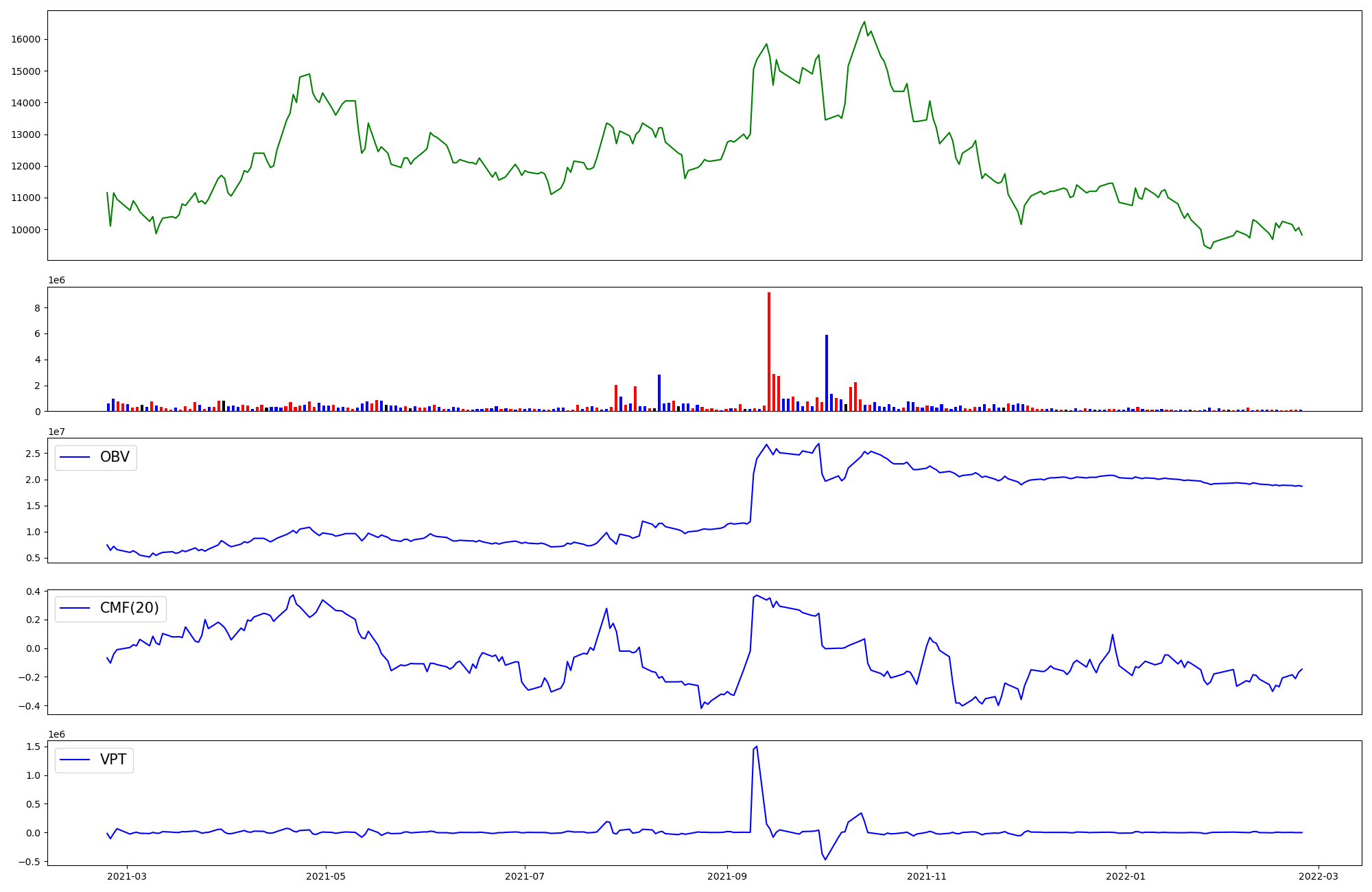Click the blue line sample in VPT legend
Image resolution: width=1372 pixels, height=892 pixels.
[75, 760]
